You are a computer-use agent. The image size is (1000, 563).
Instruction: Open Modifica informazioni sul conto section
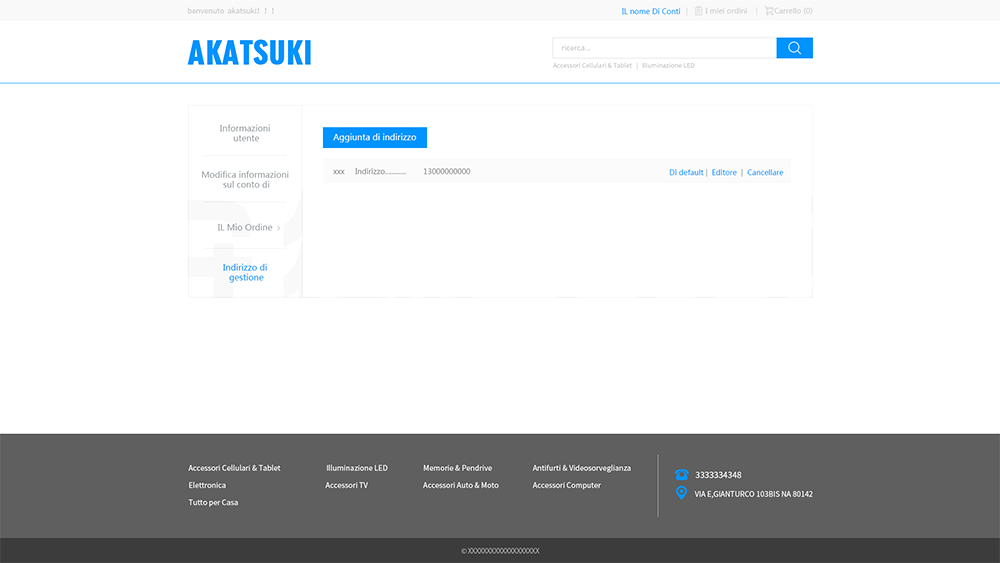[245, 180]
